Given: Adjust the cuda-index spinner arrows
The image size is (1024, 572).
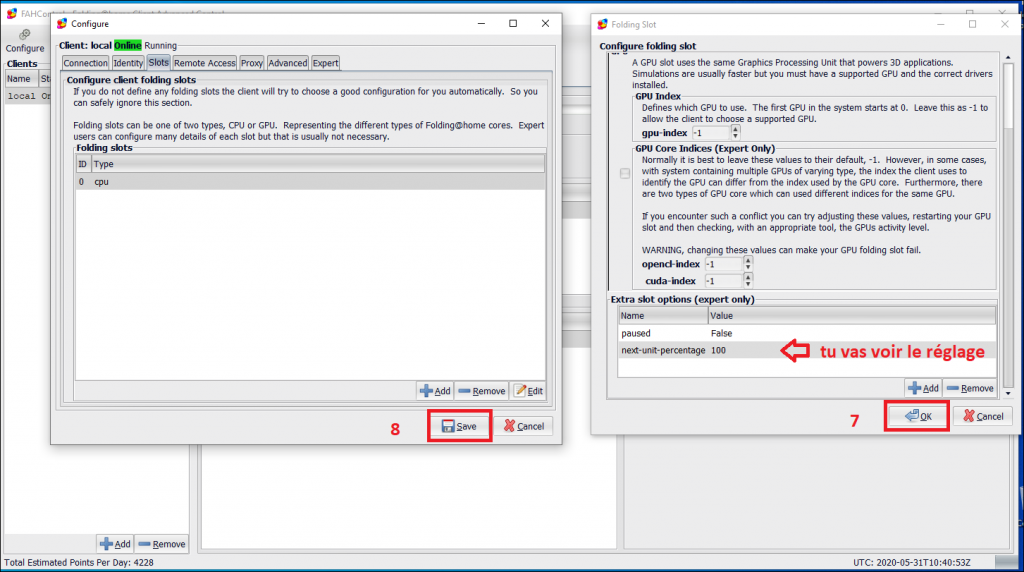Looking at the screenshot, I should coord(747,281).
